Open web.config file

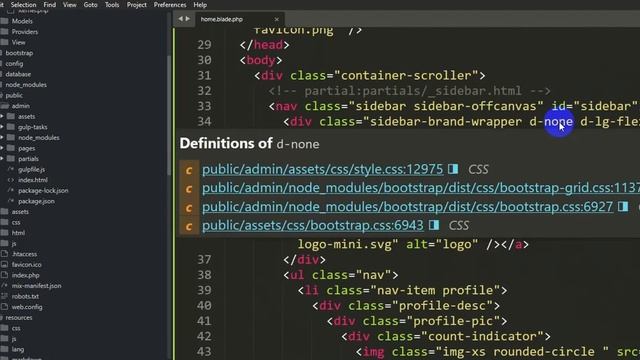(x=27, y=307)
